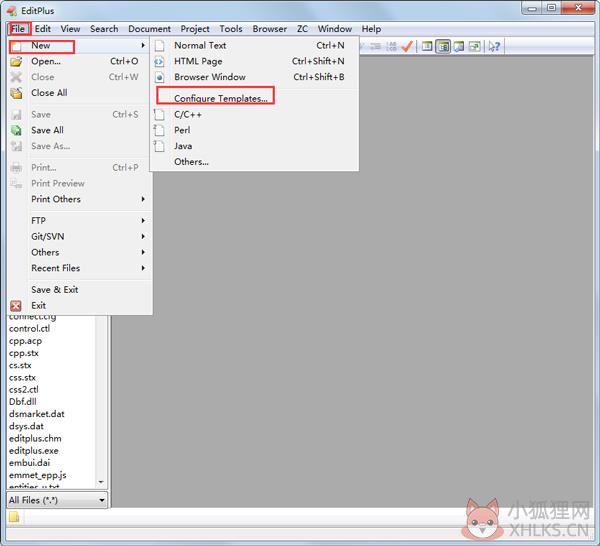
Task: Create a Normal Text document
Action: tap(254, 46)
